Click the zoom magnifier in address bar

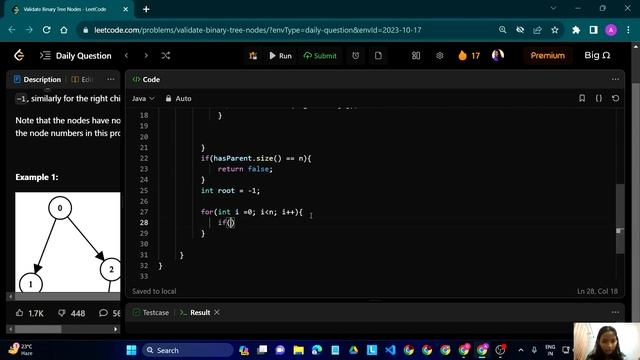[x=502, y=30]
